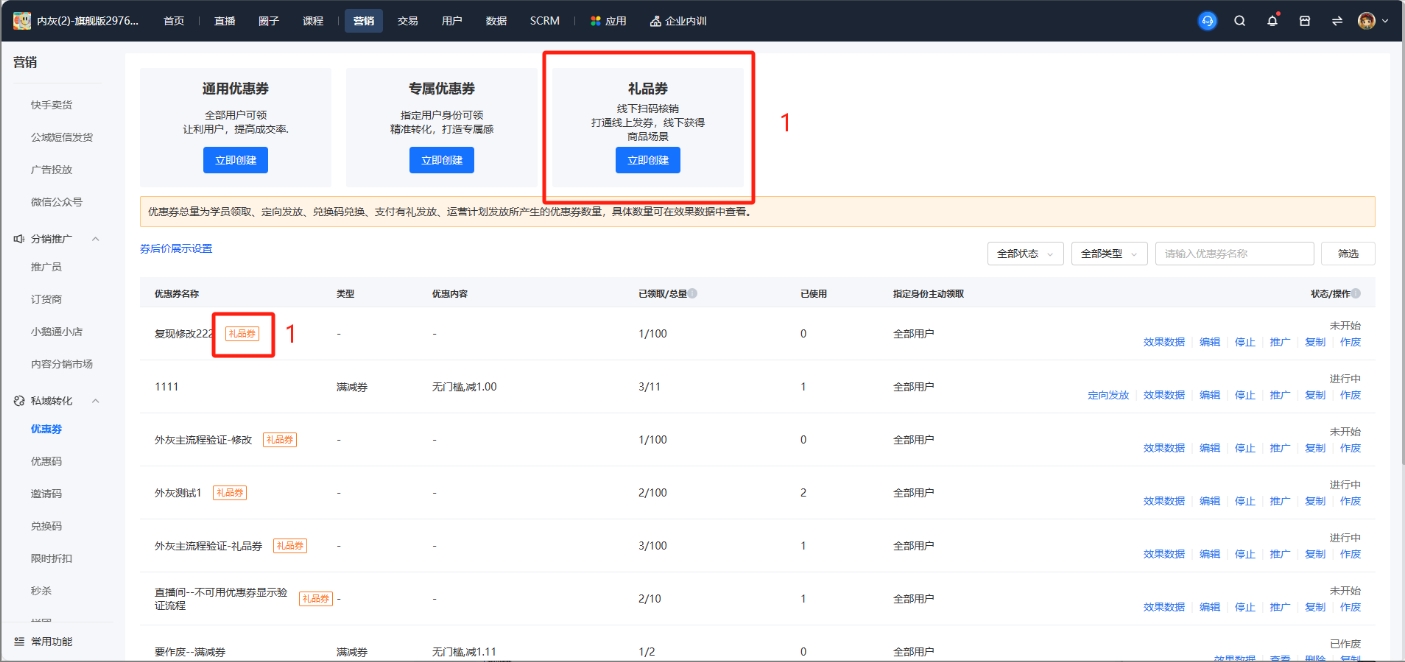Open the 全部状态 dropdown
Image resolution: width=1405 pixels, height=662 pixels.
coord(1024,253)
